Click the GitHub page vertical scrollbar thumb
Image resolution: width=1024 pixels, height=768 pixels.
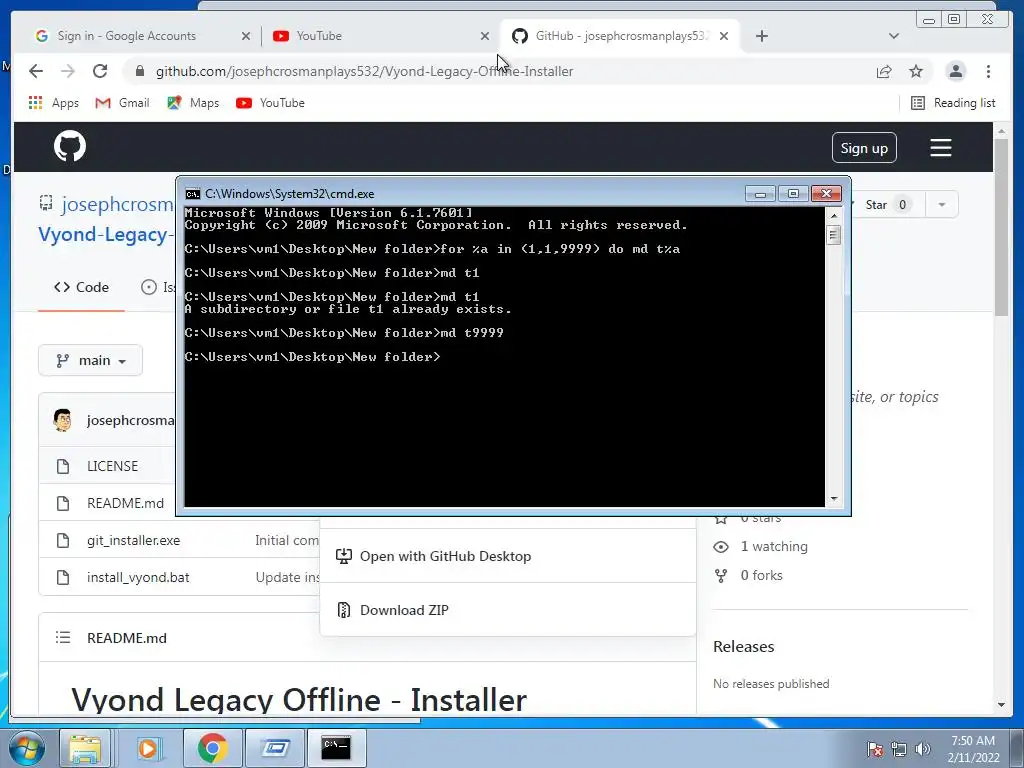click(1002, 229)
